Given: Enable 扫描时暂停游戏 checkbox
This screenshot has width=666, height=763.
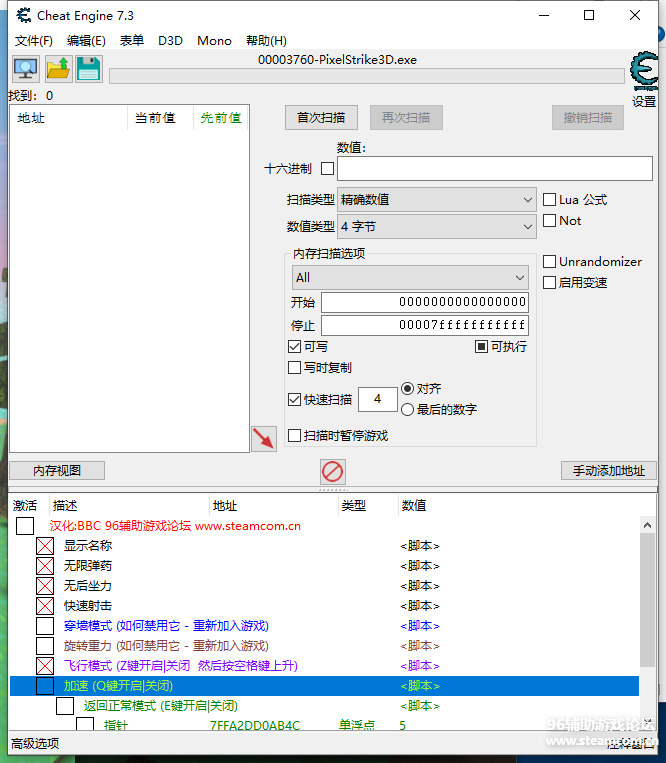Looking at the screenshot, I should point(294,436).
